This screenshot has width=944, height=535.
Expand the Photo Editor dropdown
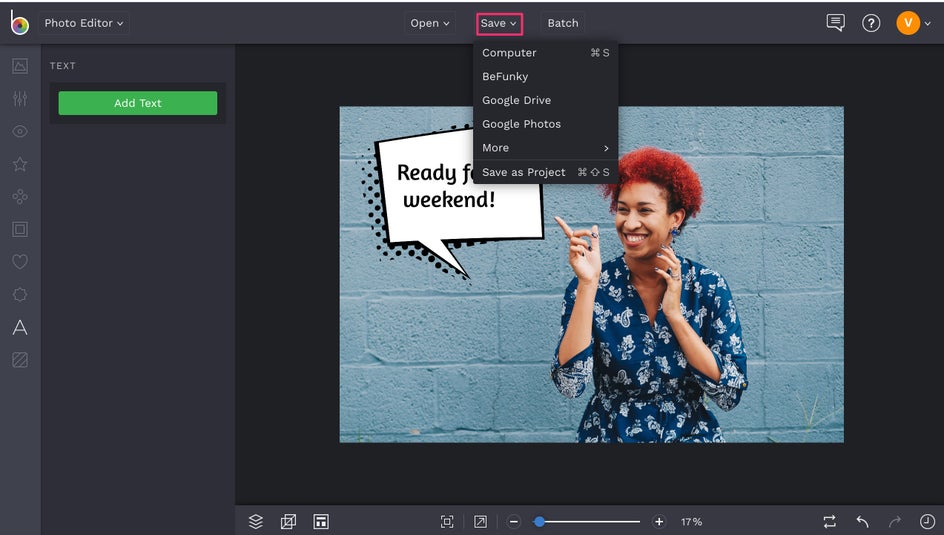pos(84,23)
